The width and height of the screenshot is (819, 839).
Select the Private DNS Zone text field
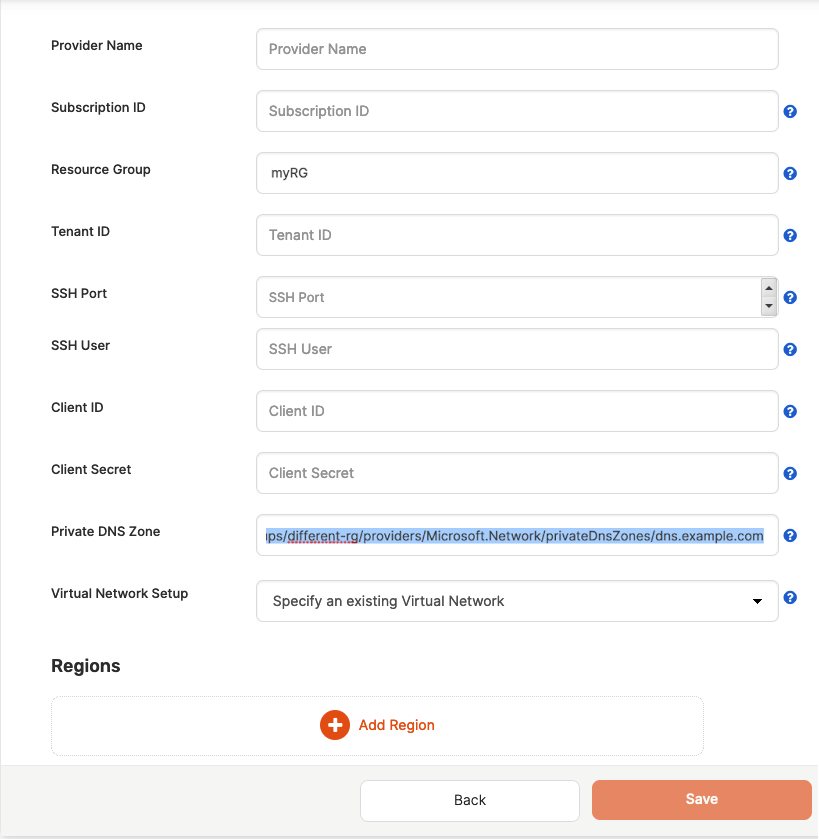point(517,536)
